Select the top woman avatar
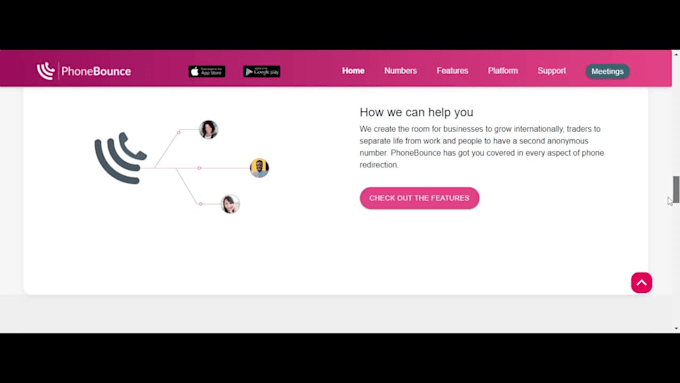 pos(208,129)
